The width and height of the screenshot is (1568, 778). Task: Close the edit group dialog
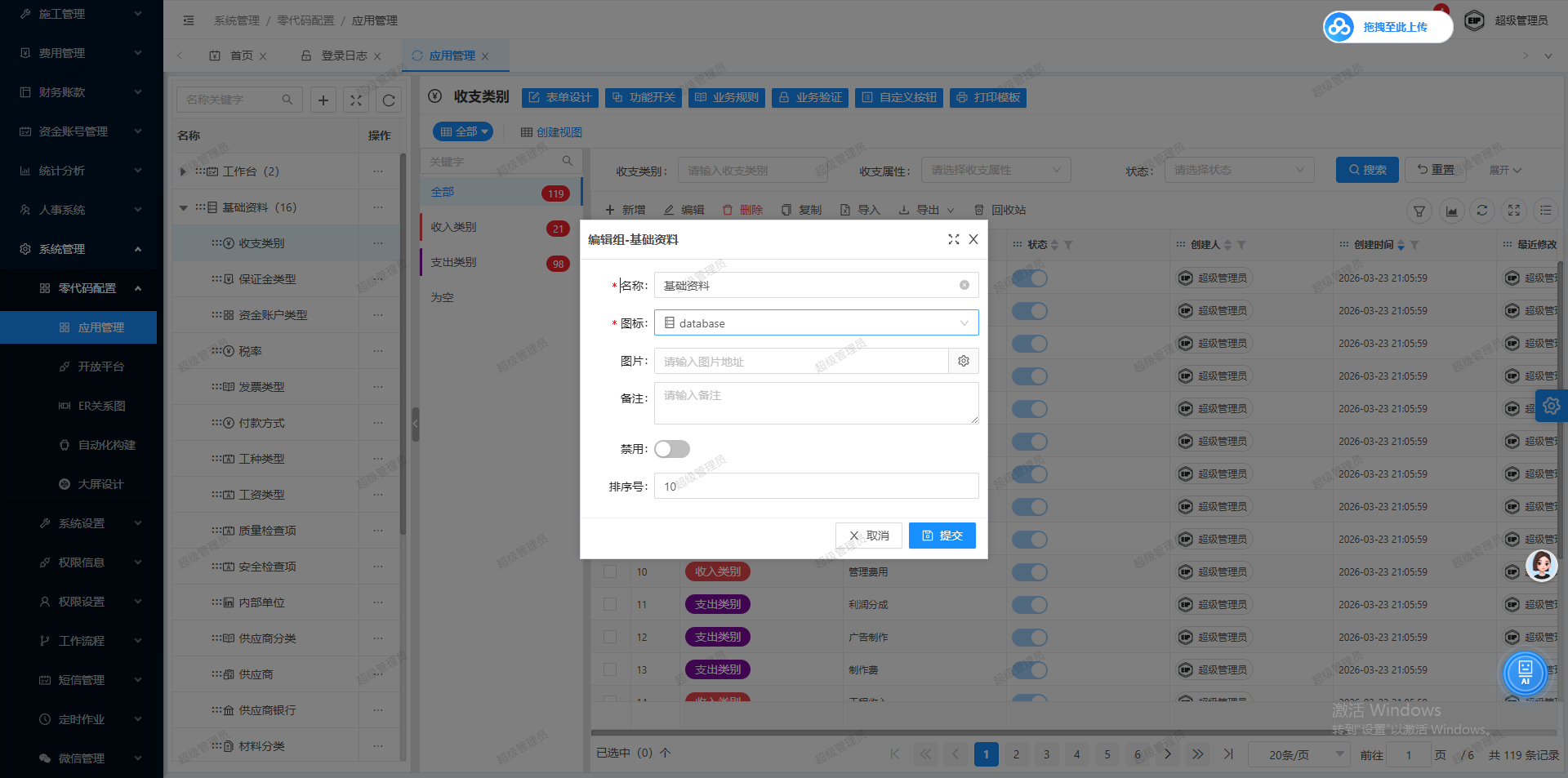click(973, 239)
